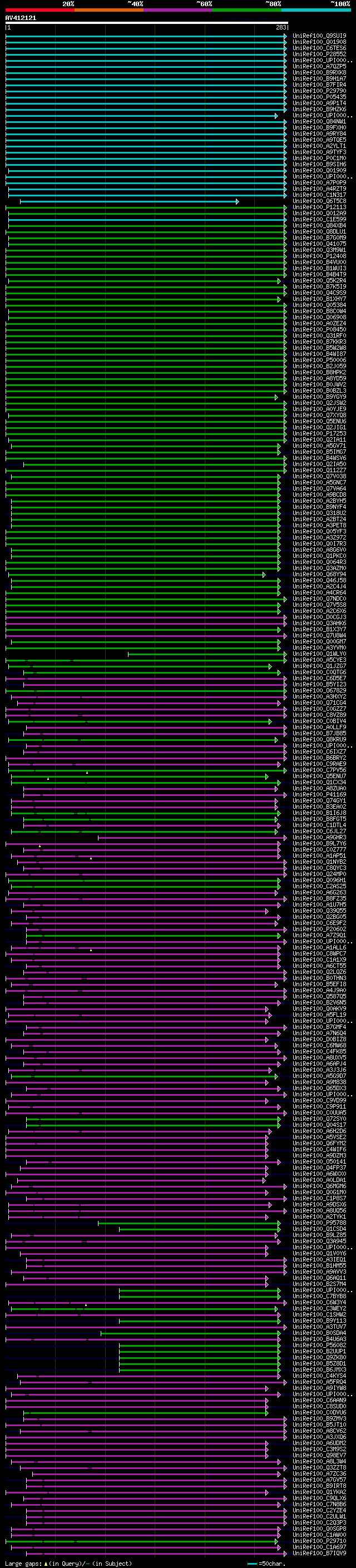Open hit UniRef100_Q41075
The height and width of the screenshot is (1568, 356).
tap(319, 244)
